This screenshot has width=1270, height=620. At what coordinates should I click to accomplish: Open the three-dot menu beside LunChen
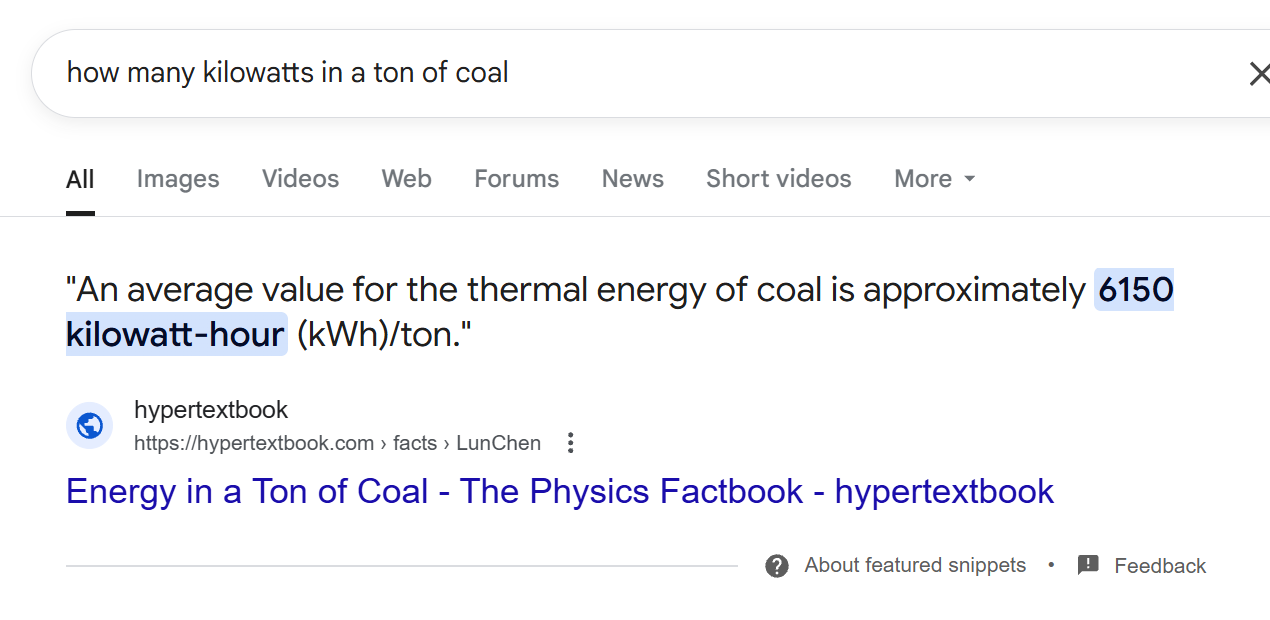[x=570, y=443]
